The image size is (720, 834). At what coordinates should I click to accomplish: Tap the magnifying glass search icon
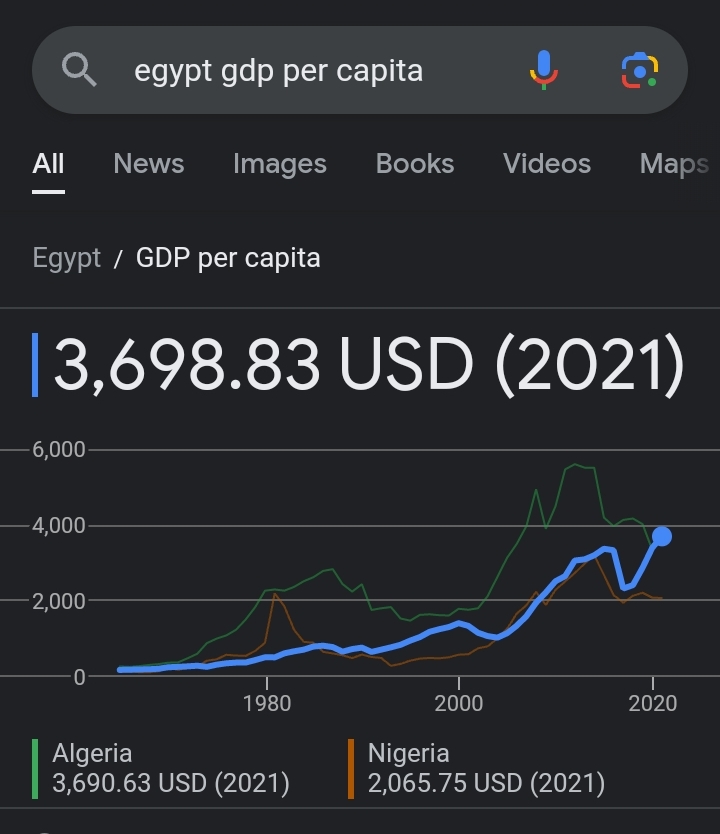[x=79, y=69]
